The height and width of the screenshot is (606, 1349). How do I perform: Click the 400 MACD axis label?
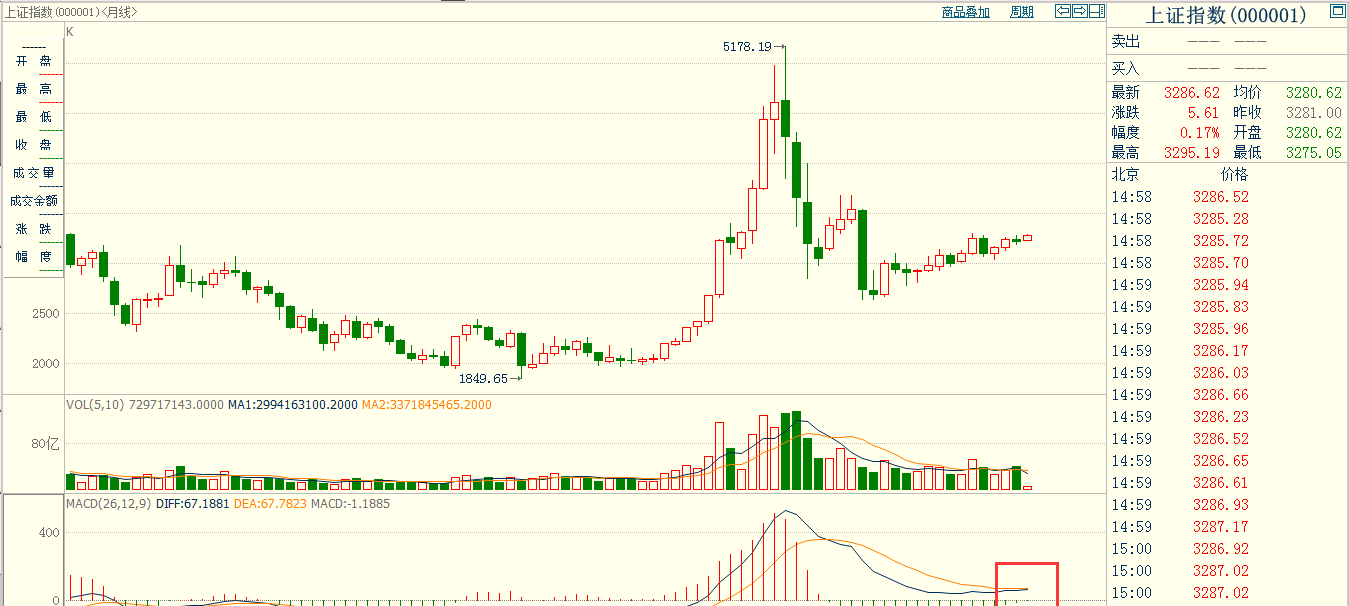49,533
